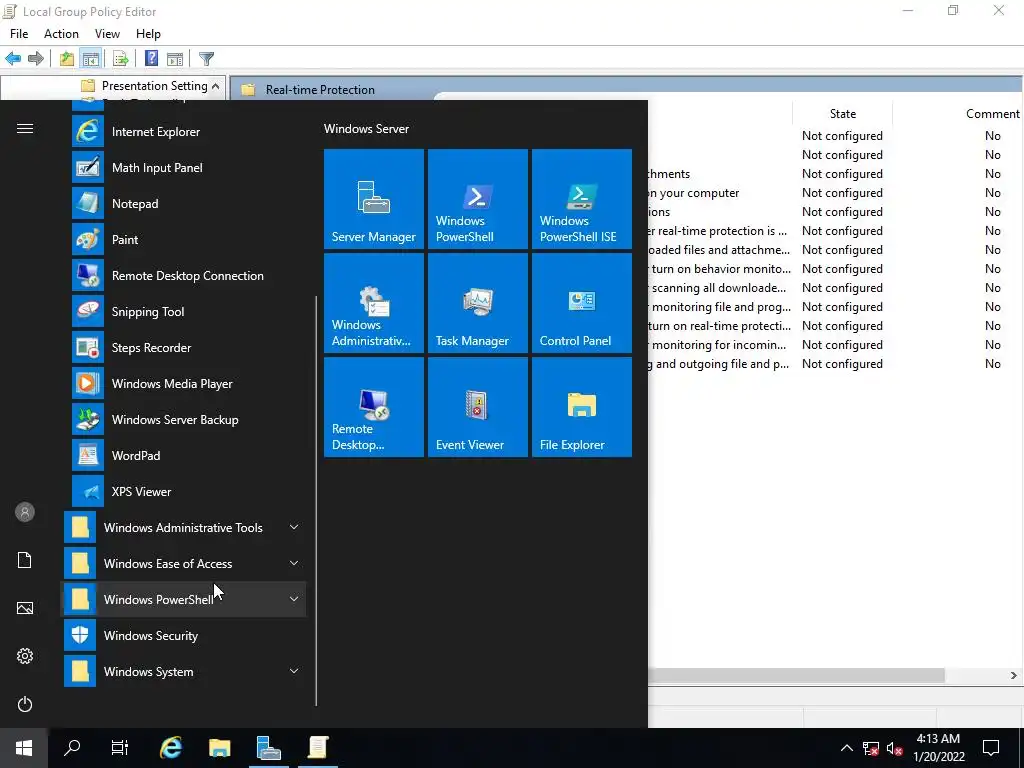The height and width of the screenshot is (768, 1024).
Task: Open File Explorer from the taskbar
Action: 219,748
